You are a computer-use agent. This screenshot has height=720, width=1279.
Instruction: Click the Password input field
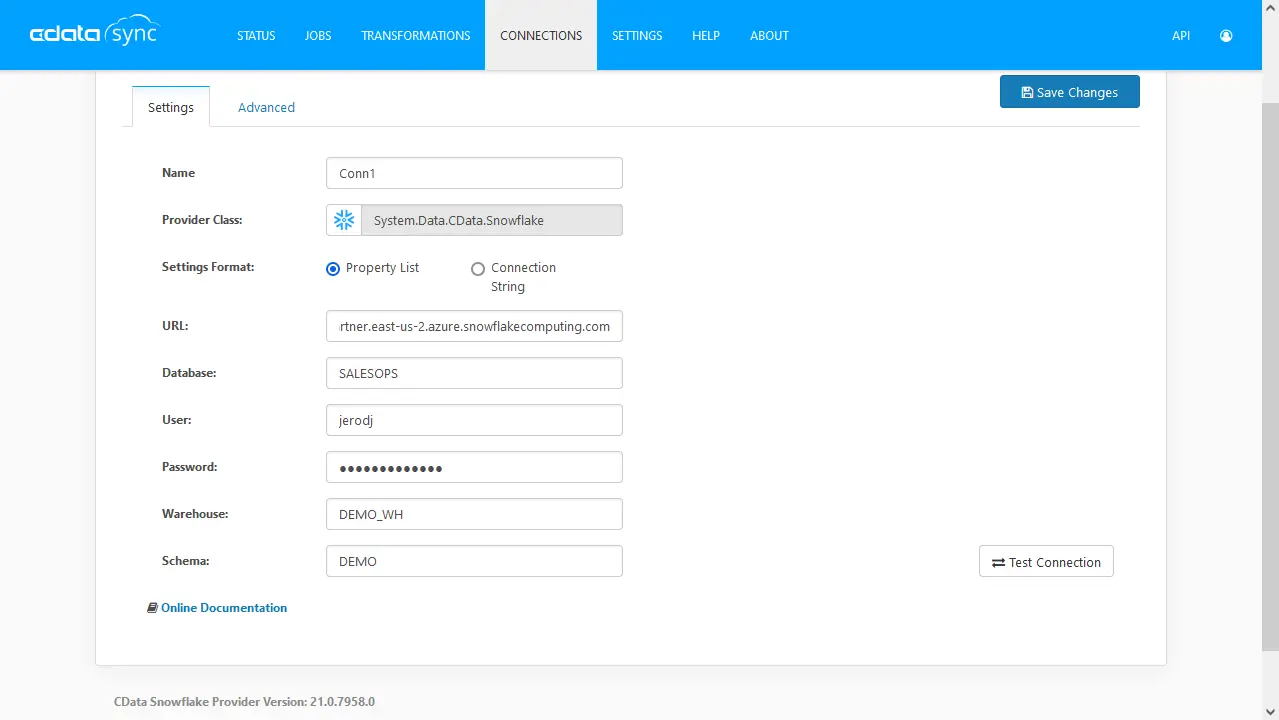[474, 467]
